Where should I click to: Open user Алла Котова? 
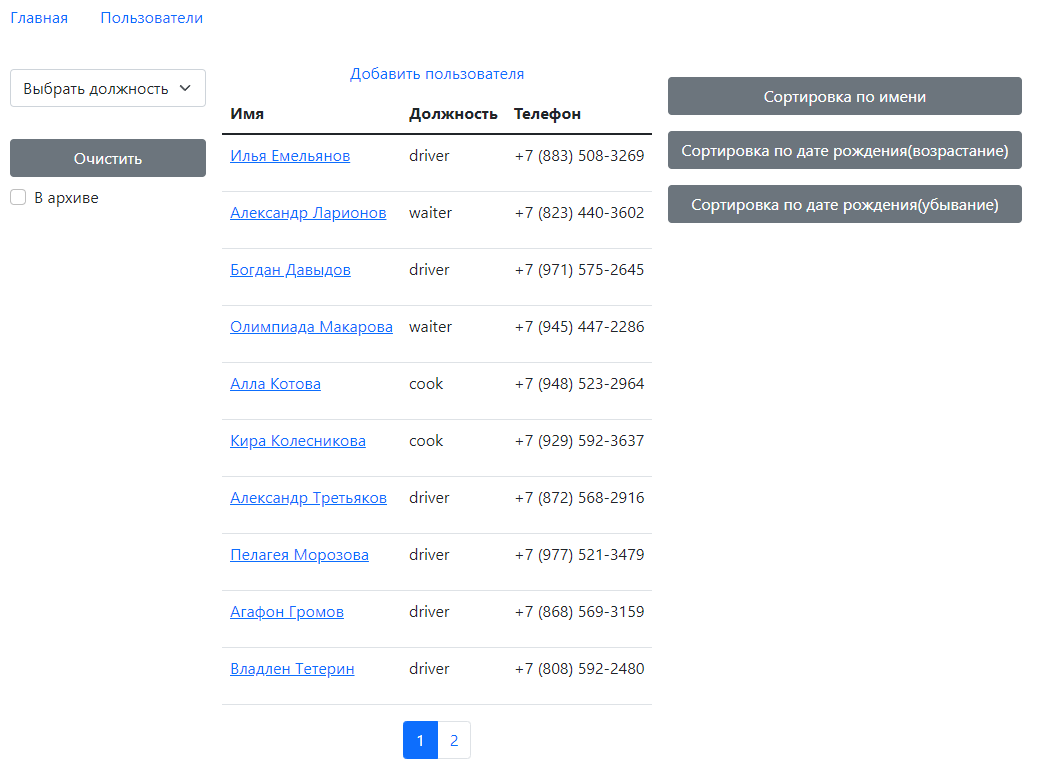tap(275, 384)
